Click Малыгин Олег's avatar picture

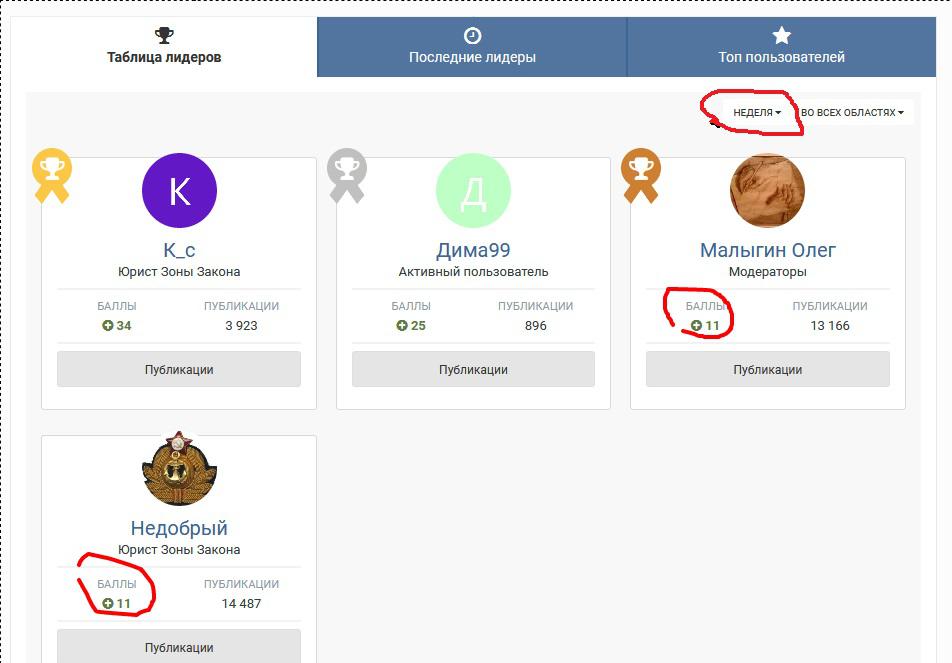click(x=767, y=191)
